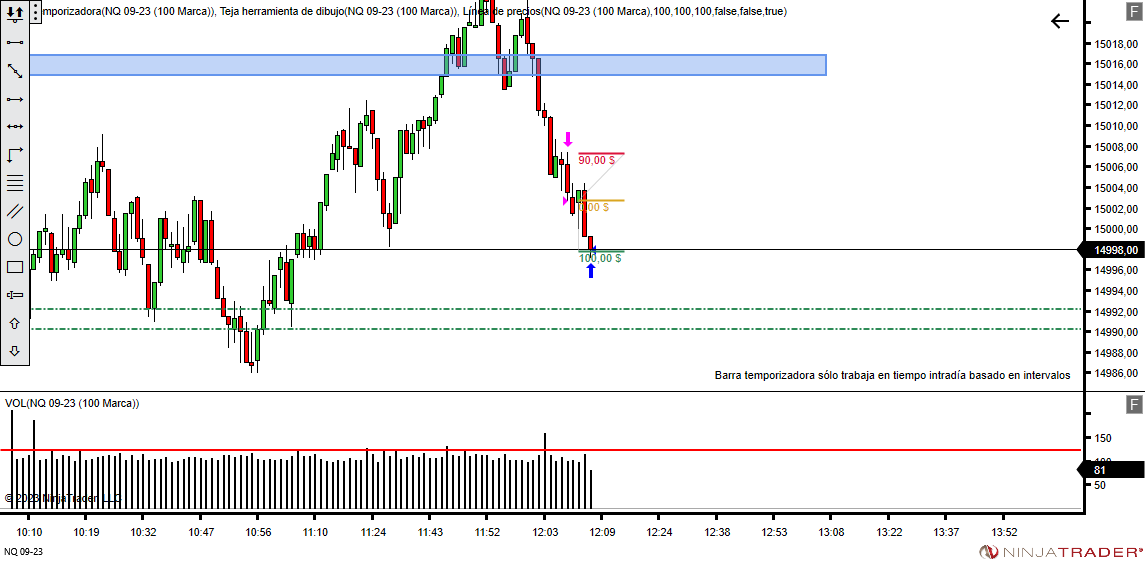Viewport: 1145px width, 561px height.
Task: Click the NQ 09-23 instrument label
Action: (x=23, y=552)
